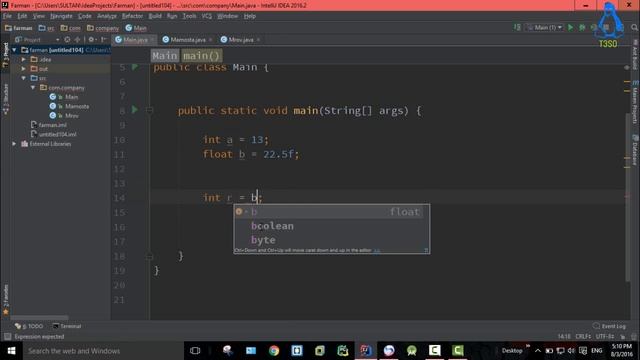Click scroll from source icon in Project panel
The height and width of the screenshot is (360, 640).
[67, 40]
